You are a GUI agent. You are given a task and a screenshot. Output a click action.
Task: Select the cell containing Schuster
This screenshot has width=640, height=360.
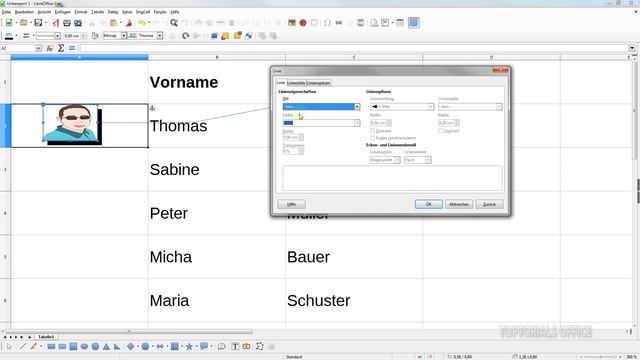click(354, 300)
